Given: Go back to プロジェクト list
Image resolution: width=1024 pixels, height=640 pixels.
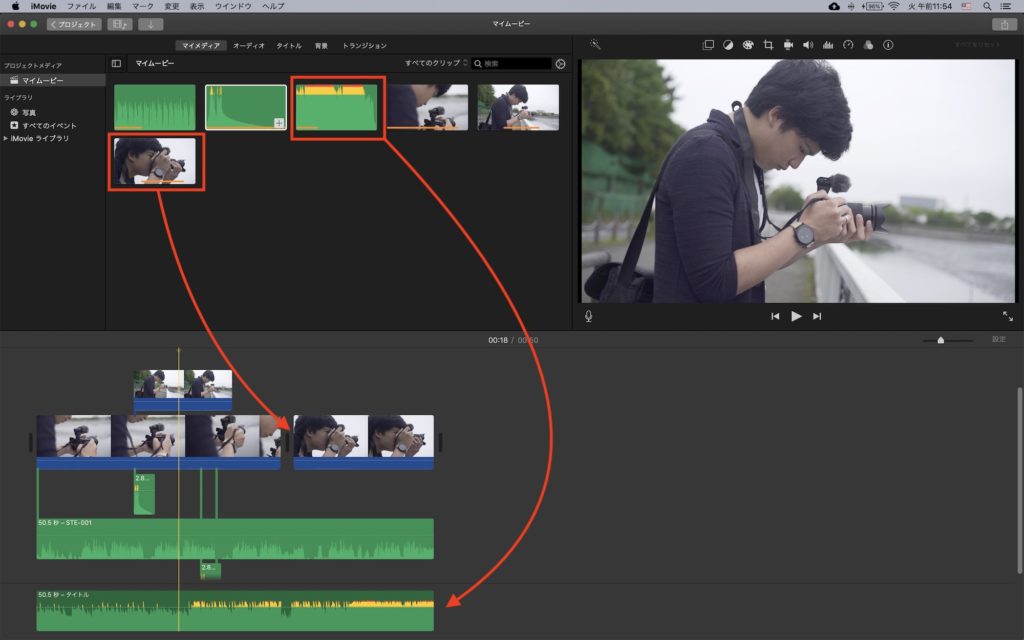Looking at the screenshot, I should click(74, 23).
